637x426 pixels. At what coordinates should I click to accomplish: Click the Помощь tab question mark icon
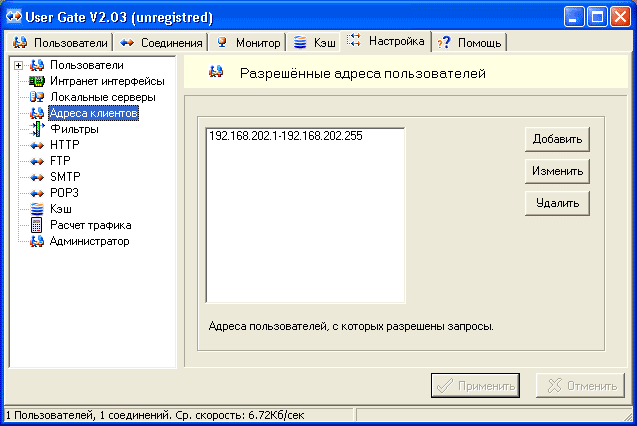[x=444, y=42]
